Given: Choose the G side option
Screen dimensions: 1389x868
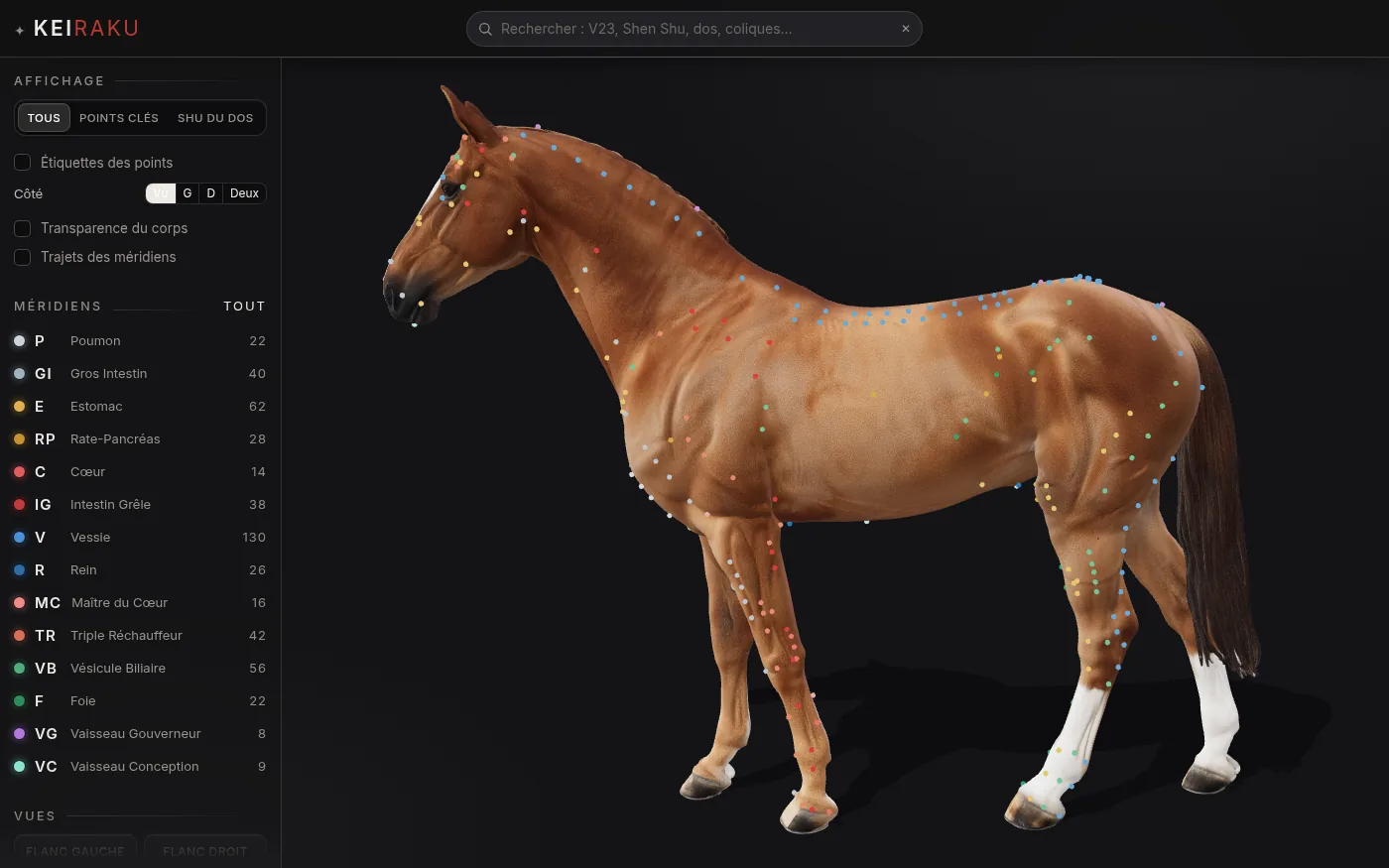Looking at the screenshot, I should click(188, 193).
